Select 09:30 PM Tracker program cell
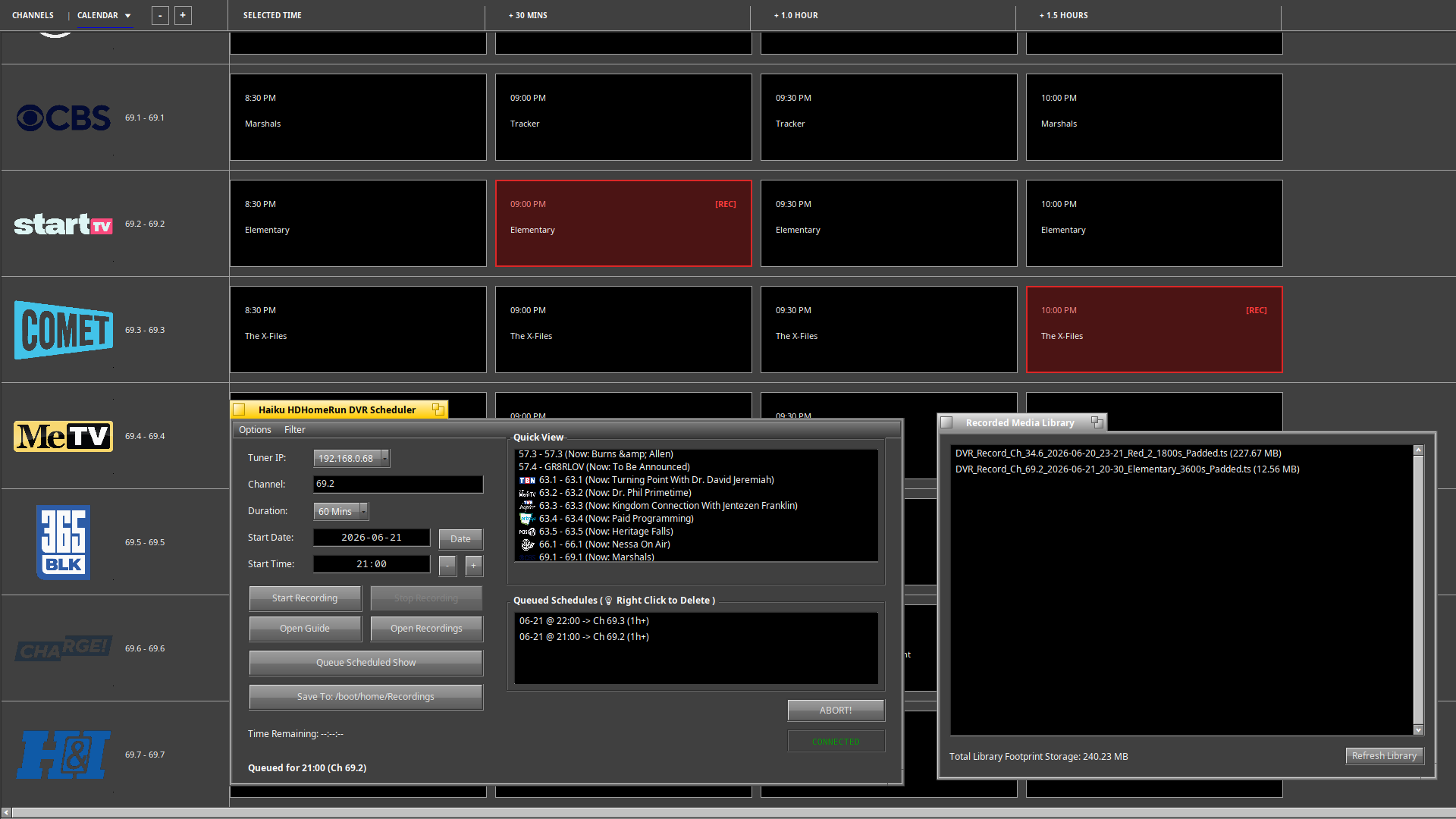This screenshot has height=819, width=1456. coord(889,117)
